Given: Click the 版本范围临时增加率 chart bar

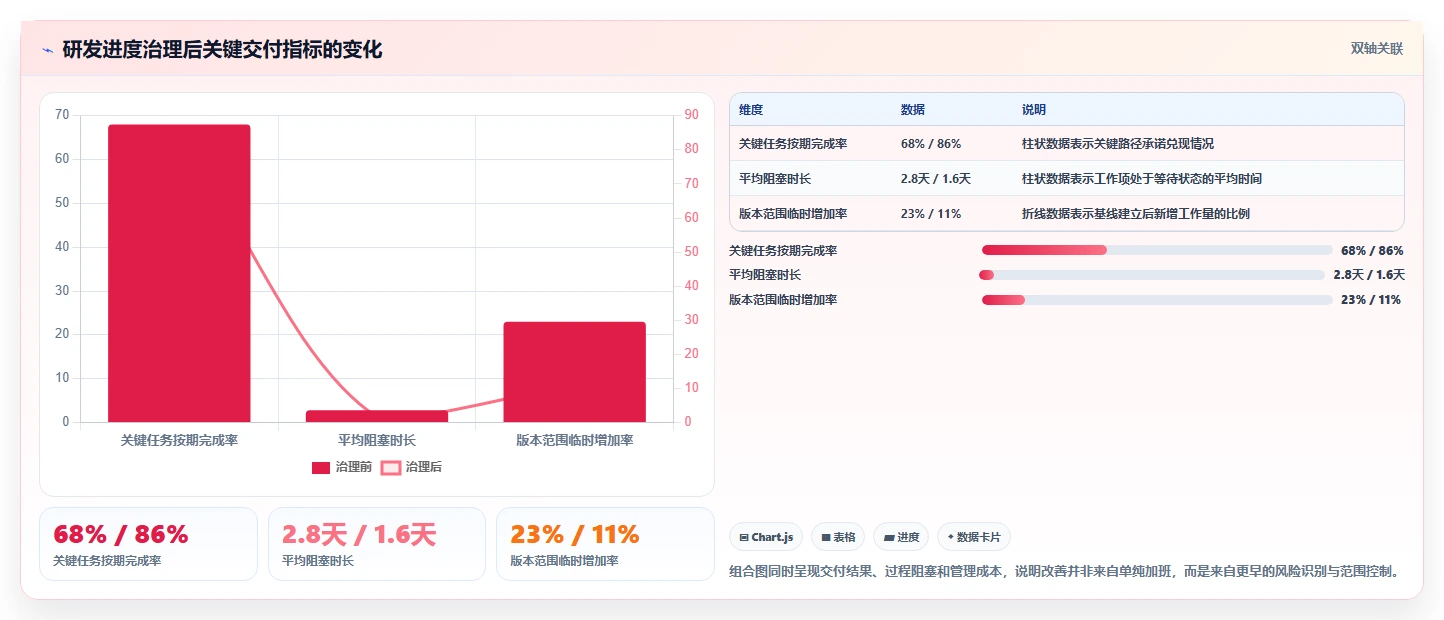Looking at the screenshot, I should [x=574, y=372].
